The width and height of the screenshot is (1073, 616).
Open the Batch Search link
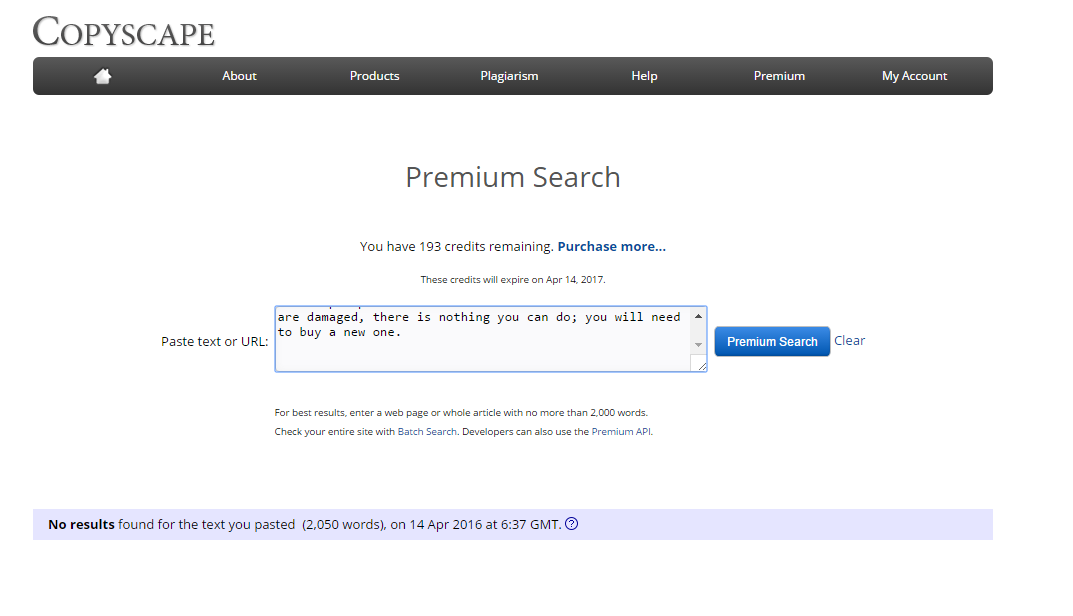[x=427, y=432]
